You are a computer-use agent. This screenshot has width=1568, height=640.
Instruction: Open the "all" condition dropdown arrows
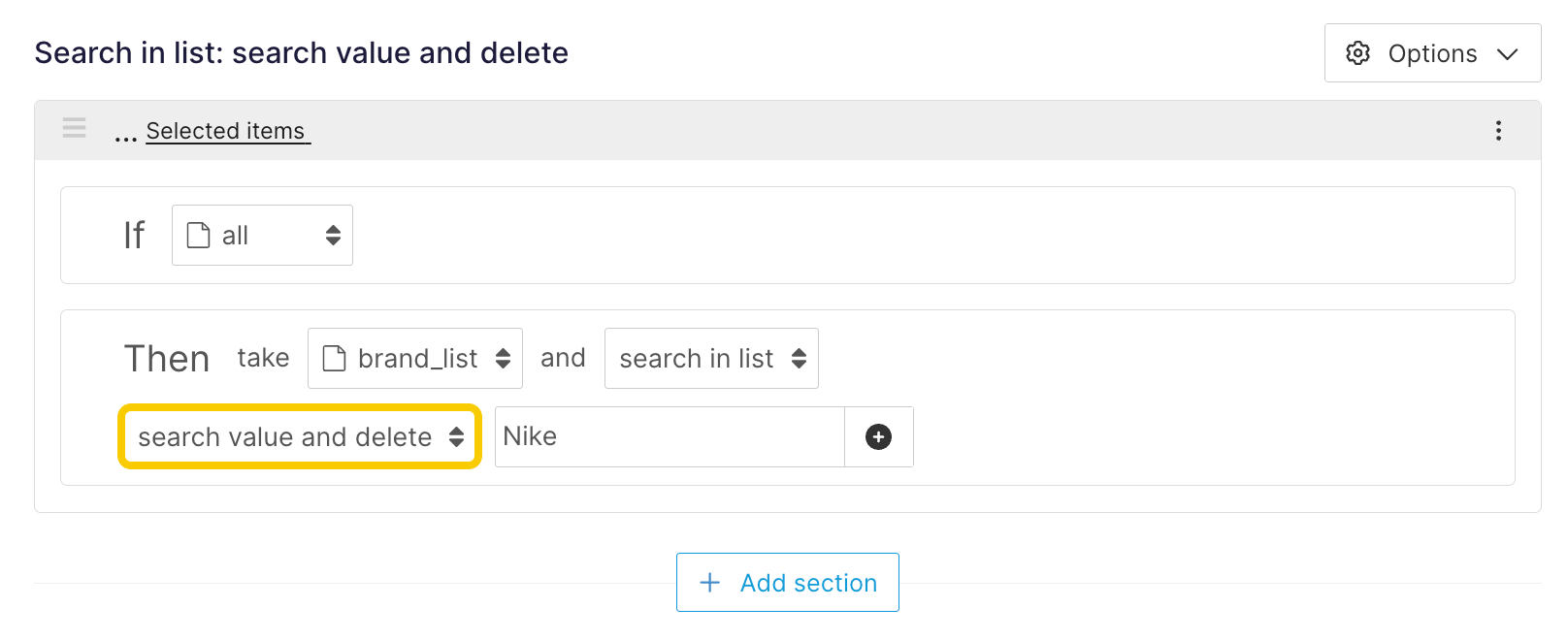coord(333,236)
